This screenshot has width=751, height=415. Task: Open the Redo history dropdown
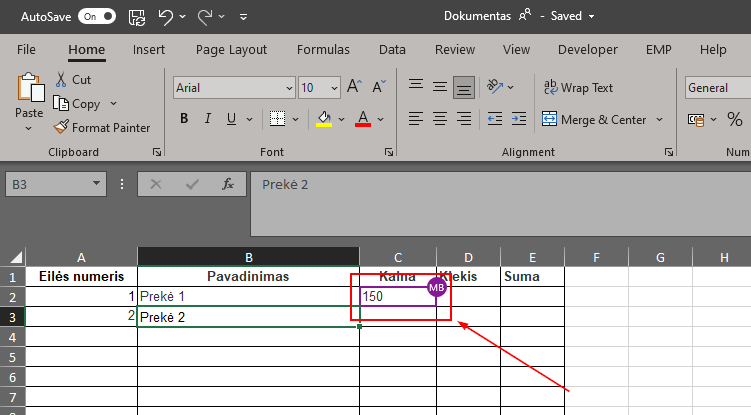tap(222, 17)
